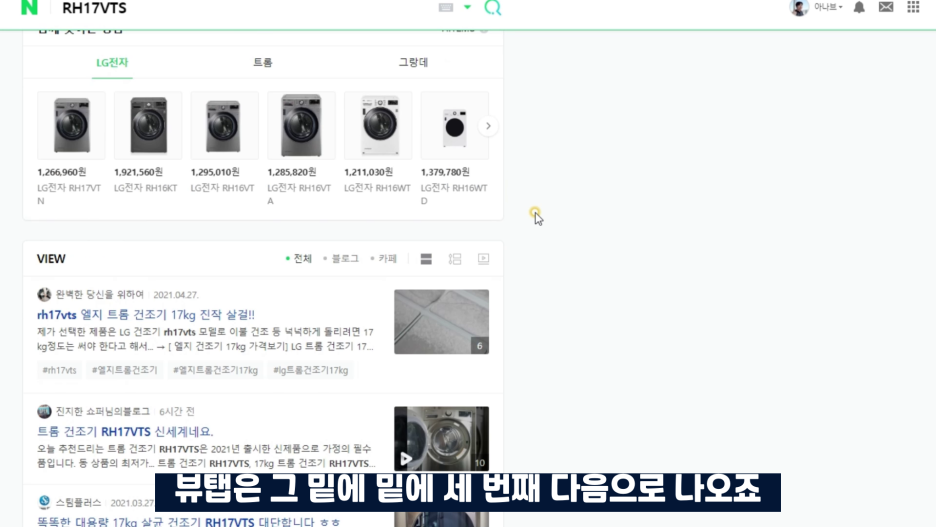Switch VIEW to video layout icon
Screen dimensions: 936x527
(484, 258)
